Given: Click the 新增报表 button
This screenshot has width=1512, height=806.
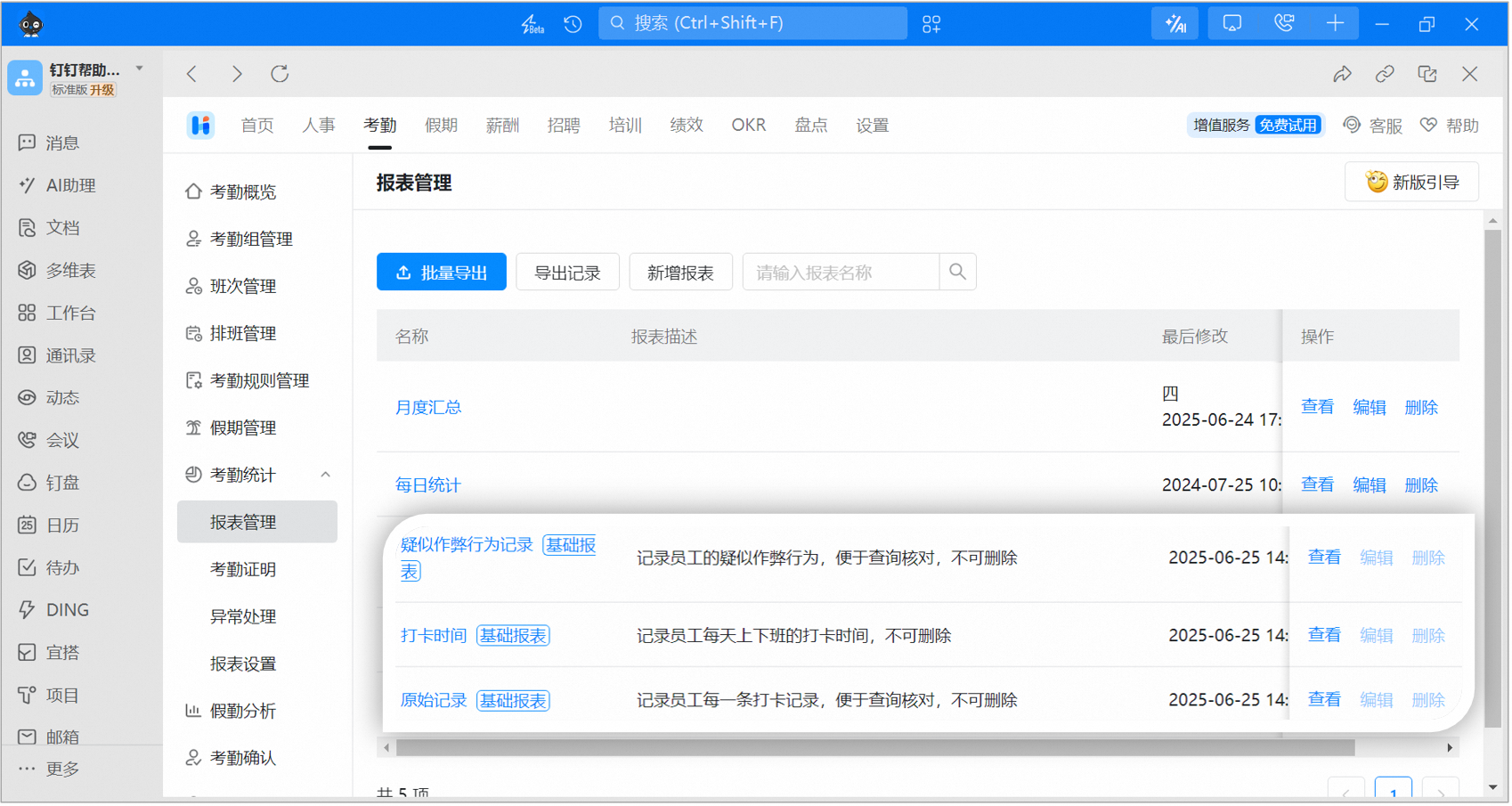Looking at the screenshot, I should pyautogui.click(x=680, y=273).
